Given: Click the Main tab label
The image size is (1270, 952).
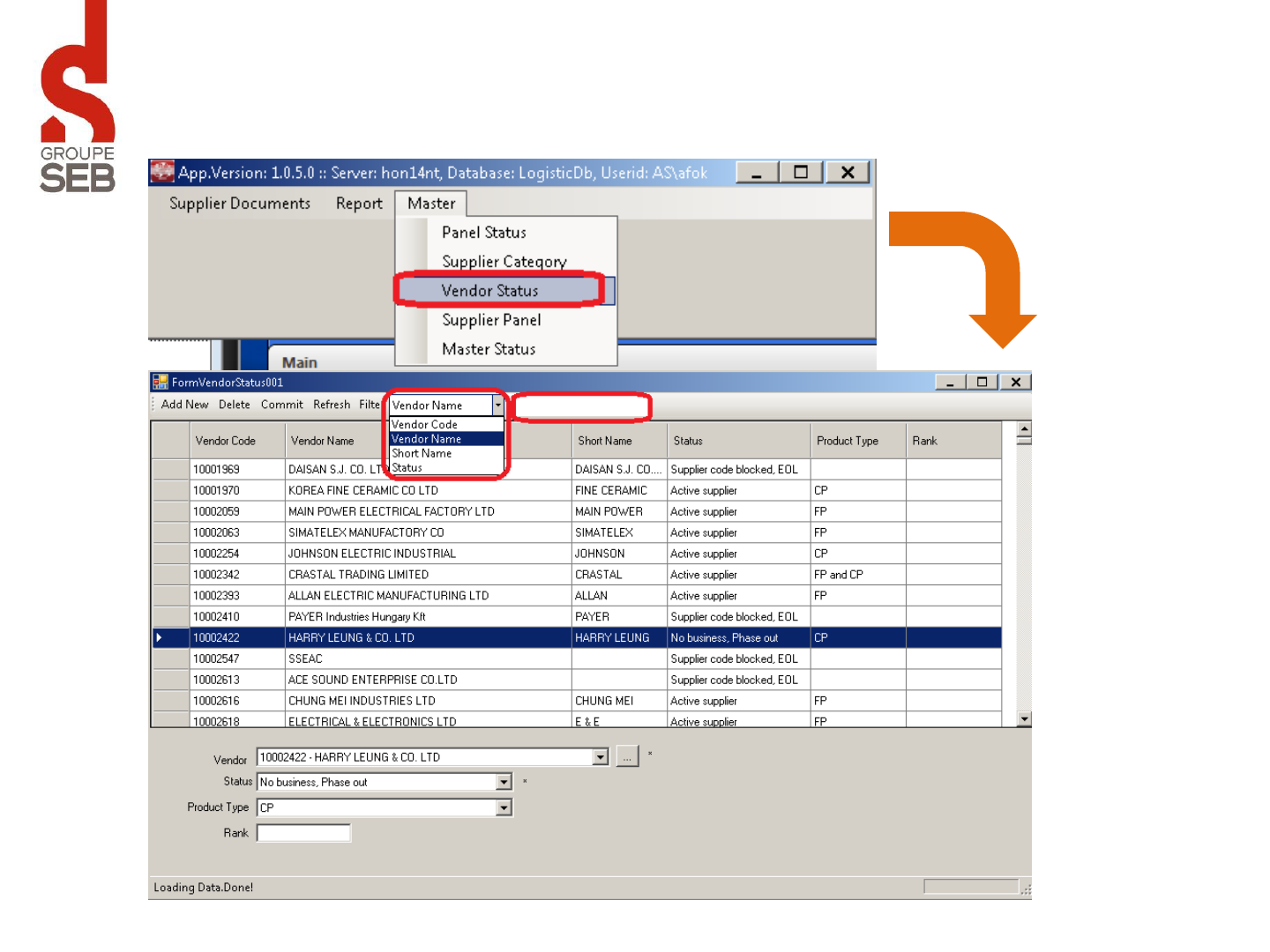Looking at the screenshot, I should (x=300, y=362).
